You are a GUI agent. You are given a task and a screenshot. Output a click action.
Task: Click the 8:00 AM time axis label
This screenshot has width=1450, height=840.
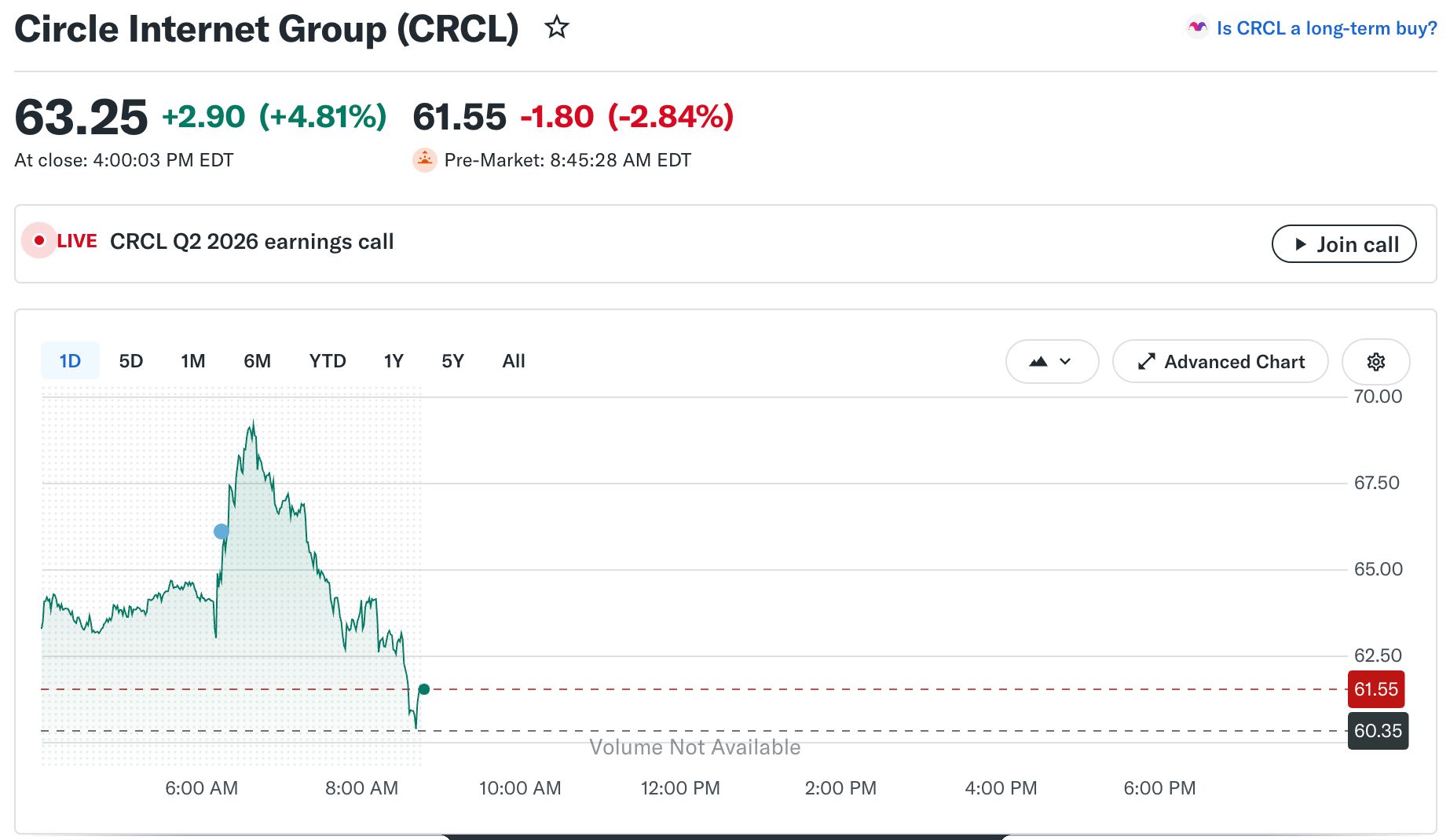coord(361,788)
